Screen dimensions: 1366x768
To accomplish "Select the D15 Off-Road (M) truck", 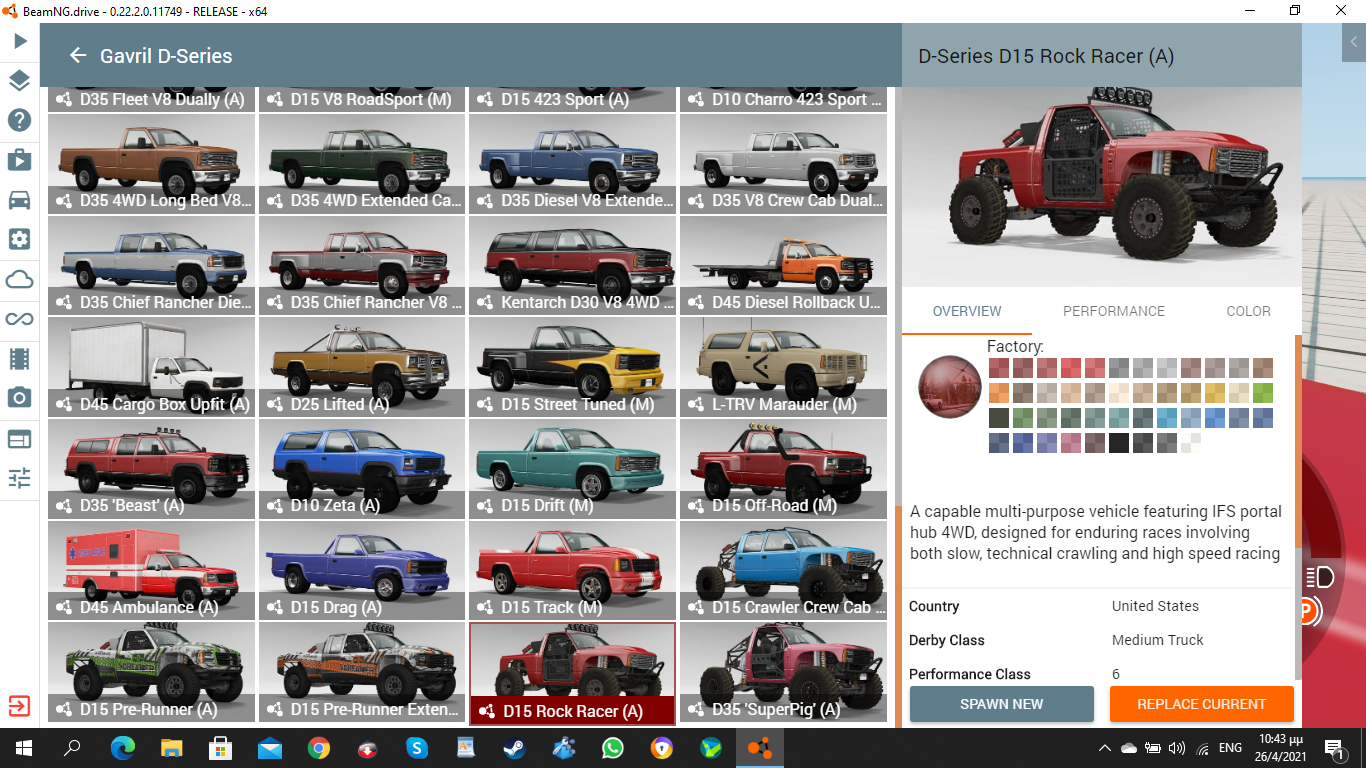I will [x=784, y=468].
